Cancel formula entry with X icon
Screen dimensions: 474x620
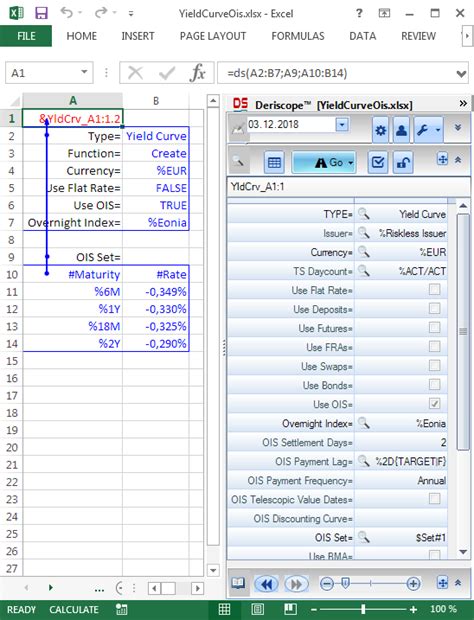[x=136, y=73]
